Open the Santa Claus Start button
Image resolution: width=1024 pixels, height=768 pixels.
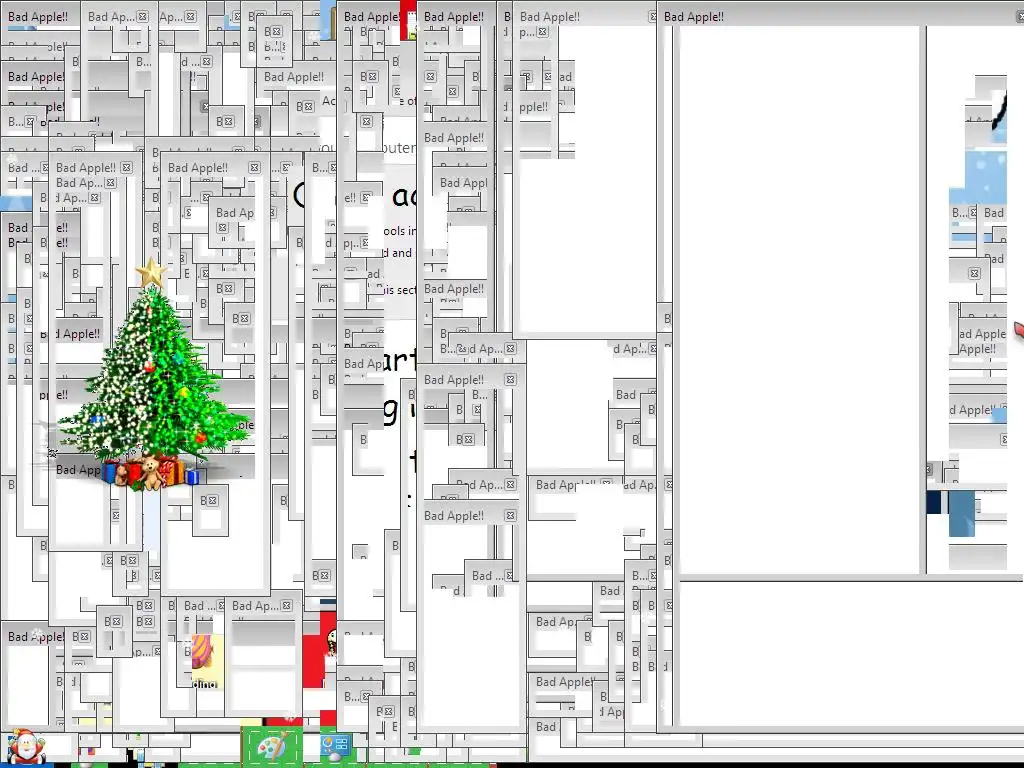26,747
